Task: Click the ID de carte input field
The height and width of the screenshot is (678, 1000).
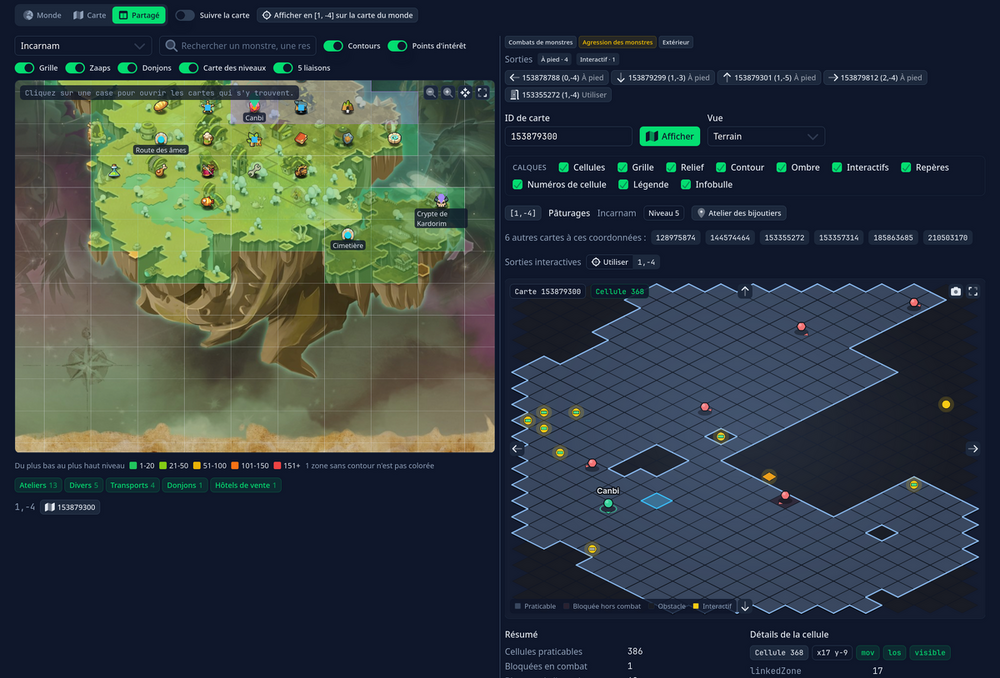Action: [x=568, y=136]
